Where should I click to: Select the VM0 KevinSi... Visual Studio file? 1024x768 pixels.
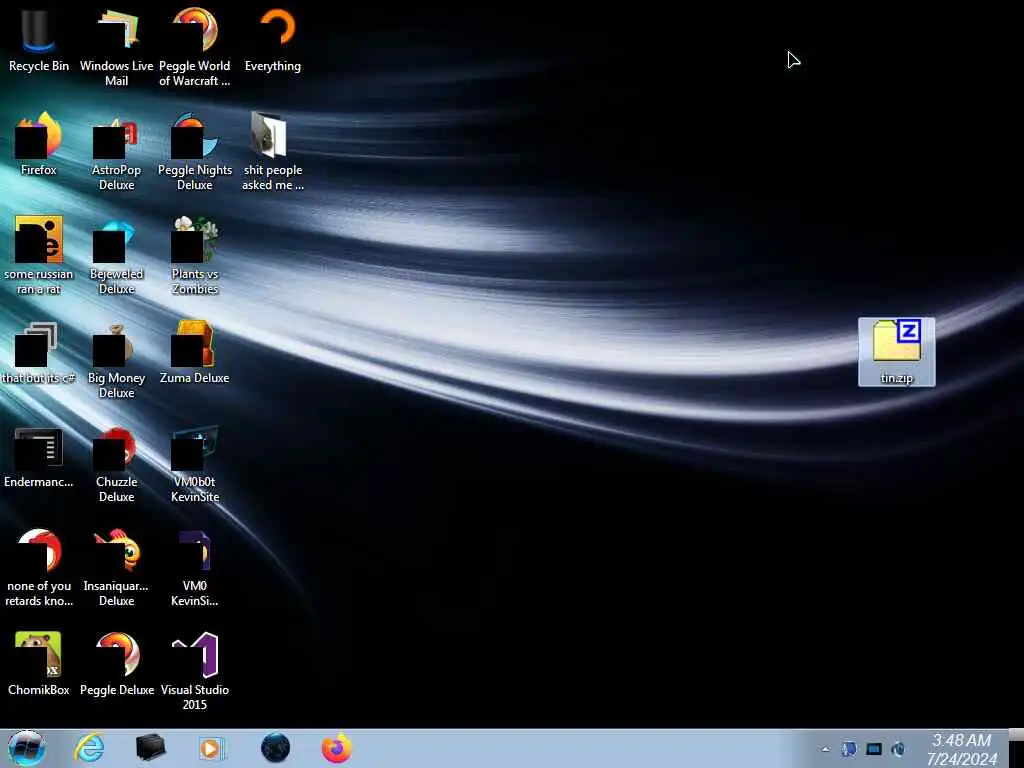(x=195, y=567)
